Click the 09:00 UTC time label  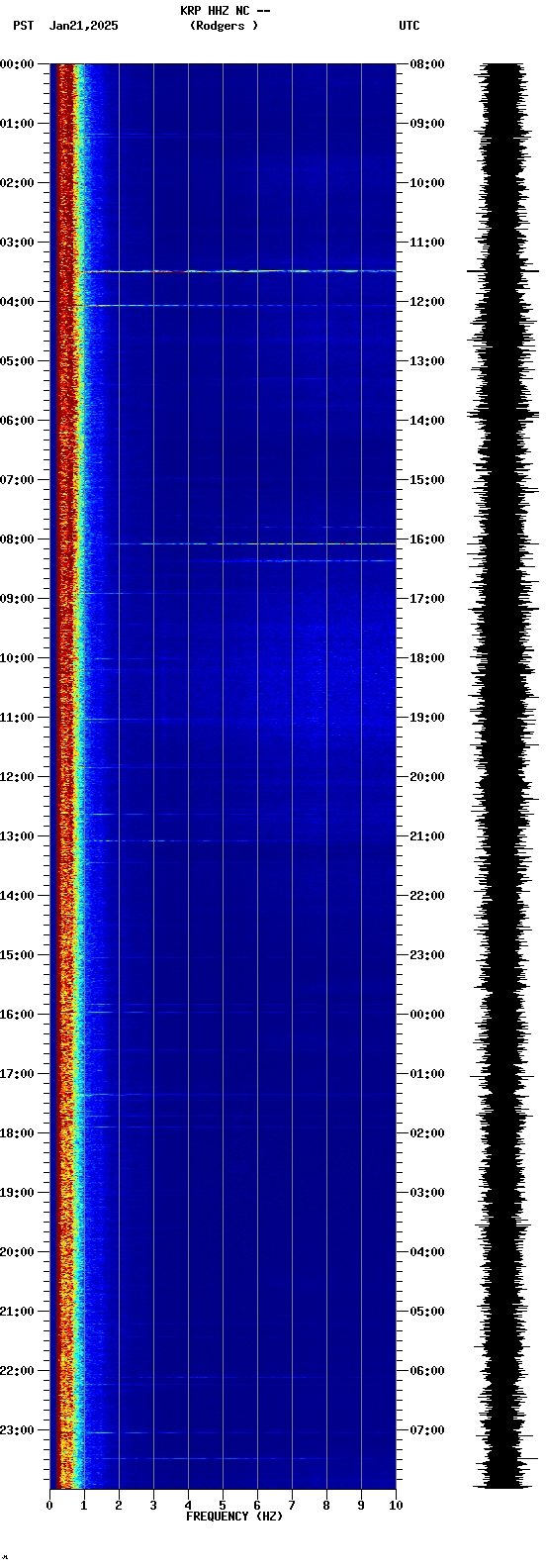coord(427,124)
